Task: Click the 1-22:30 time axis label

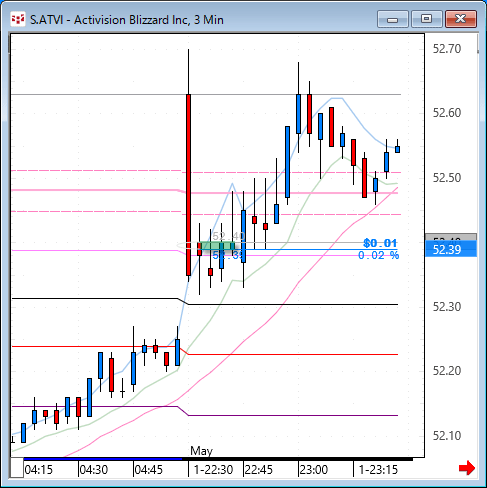Action: click(213, 470)
